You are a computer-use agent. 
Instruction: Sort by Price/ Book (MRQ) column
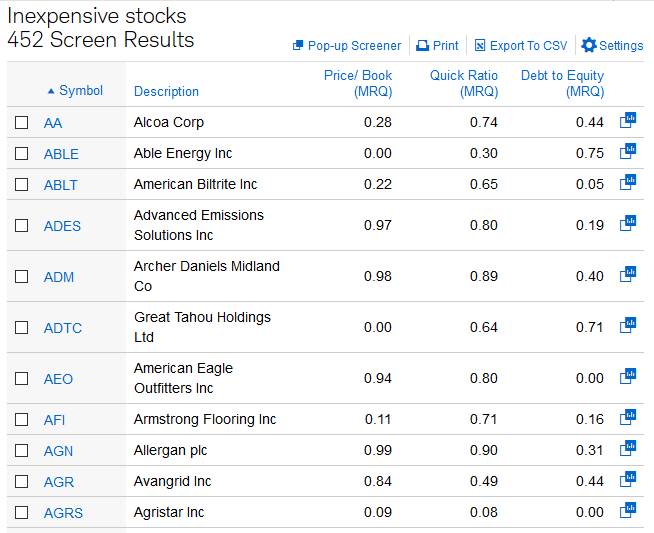[x=358, y=83]
